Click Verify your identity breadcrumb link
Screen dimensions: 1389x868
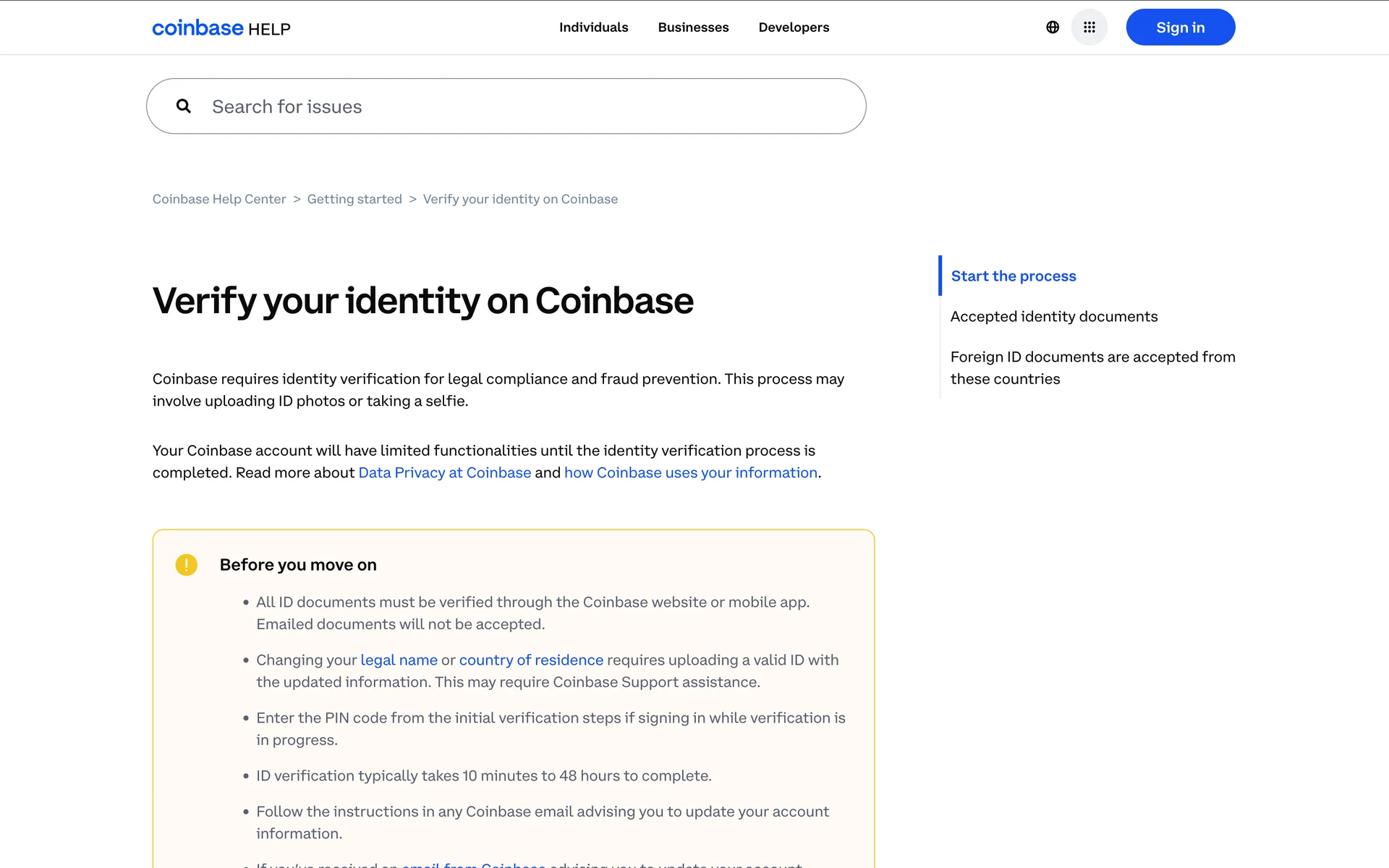tap(520, 199)
